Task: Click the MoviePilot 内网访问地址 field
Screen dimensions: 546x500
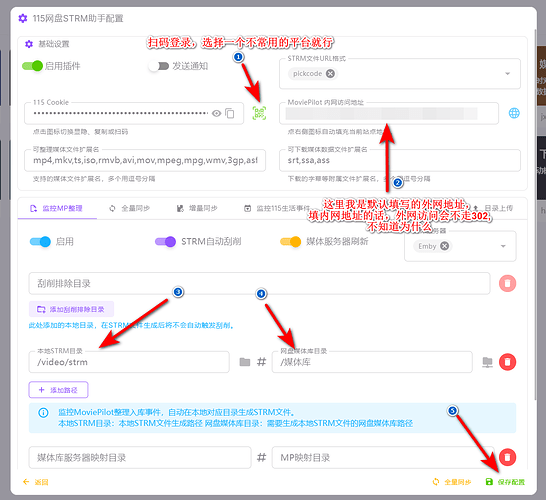Action: coord(389,114)
